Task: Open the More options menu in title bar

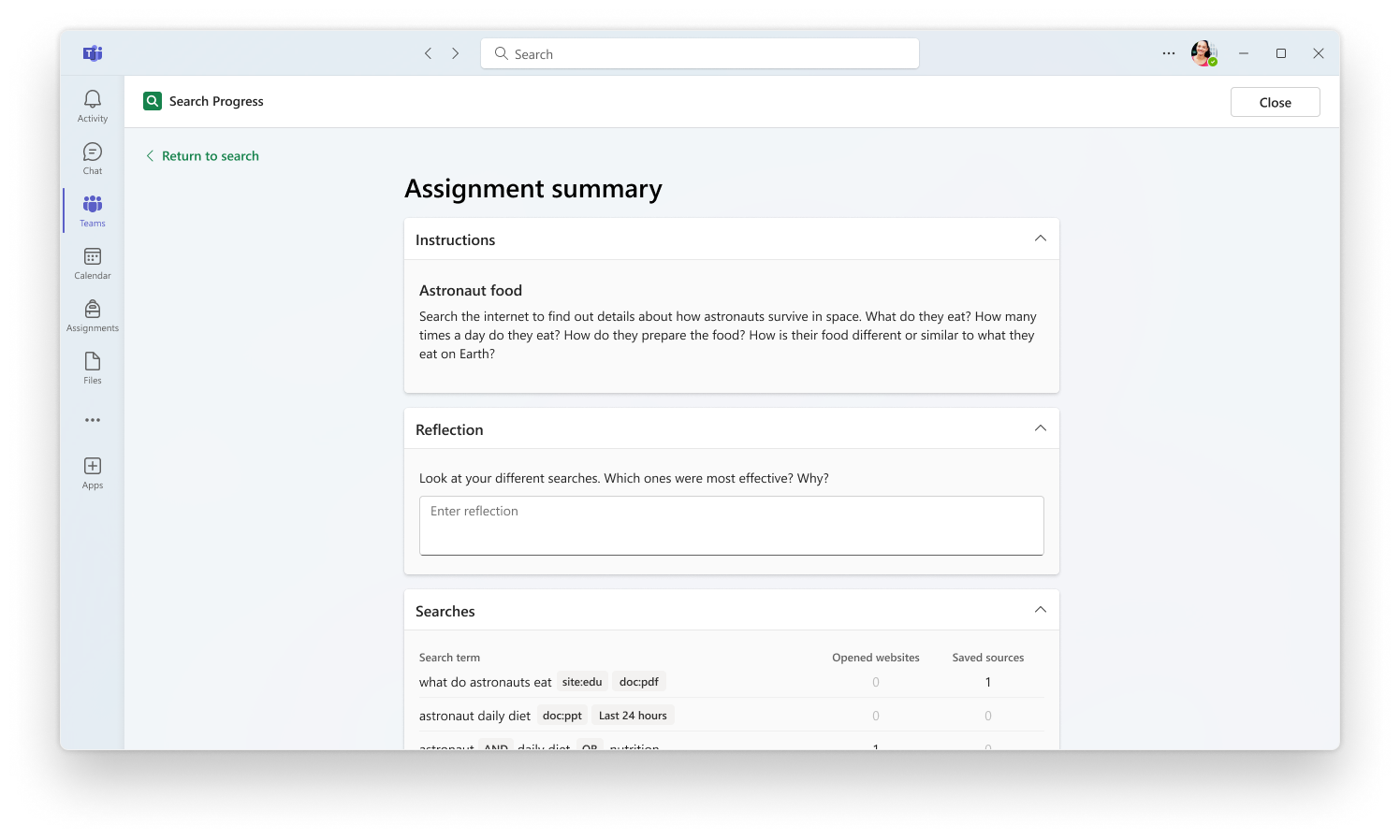Action: point(1168,53)
